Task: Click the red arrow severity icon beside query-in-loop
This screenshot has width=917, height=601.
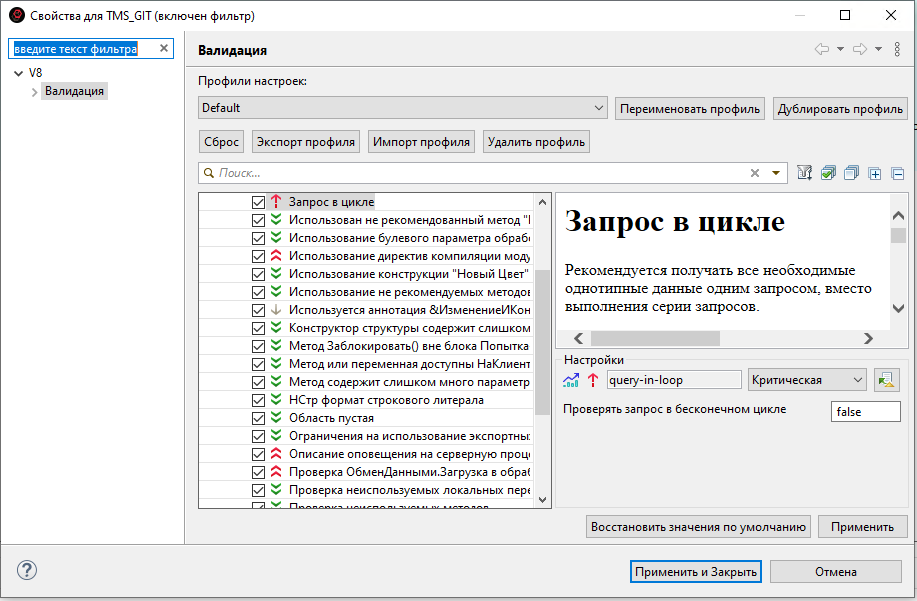Action: [x=592, y=380]
